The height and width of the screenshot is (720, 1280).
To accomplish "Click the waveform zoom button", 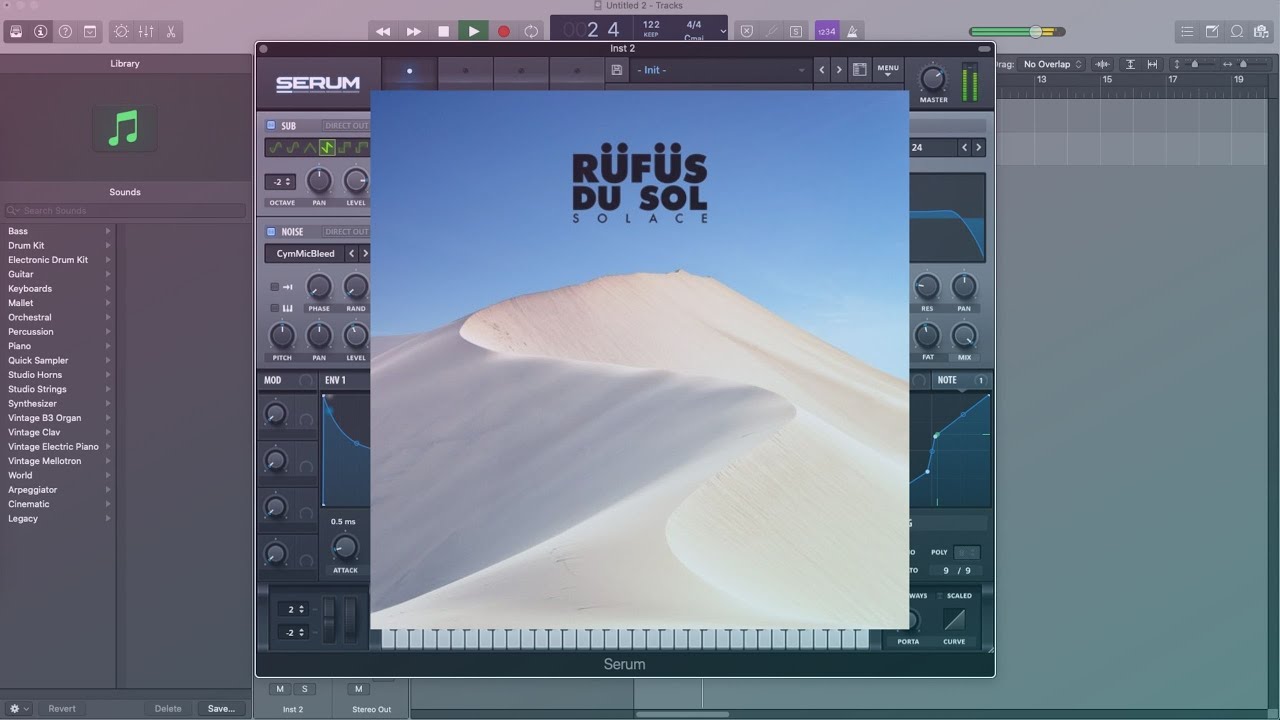I will 1103,64.
